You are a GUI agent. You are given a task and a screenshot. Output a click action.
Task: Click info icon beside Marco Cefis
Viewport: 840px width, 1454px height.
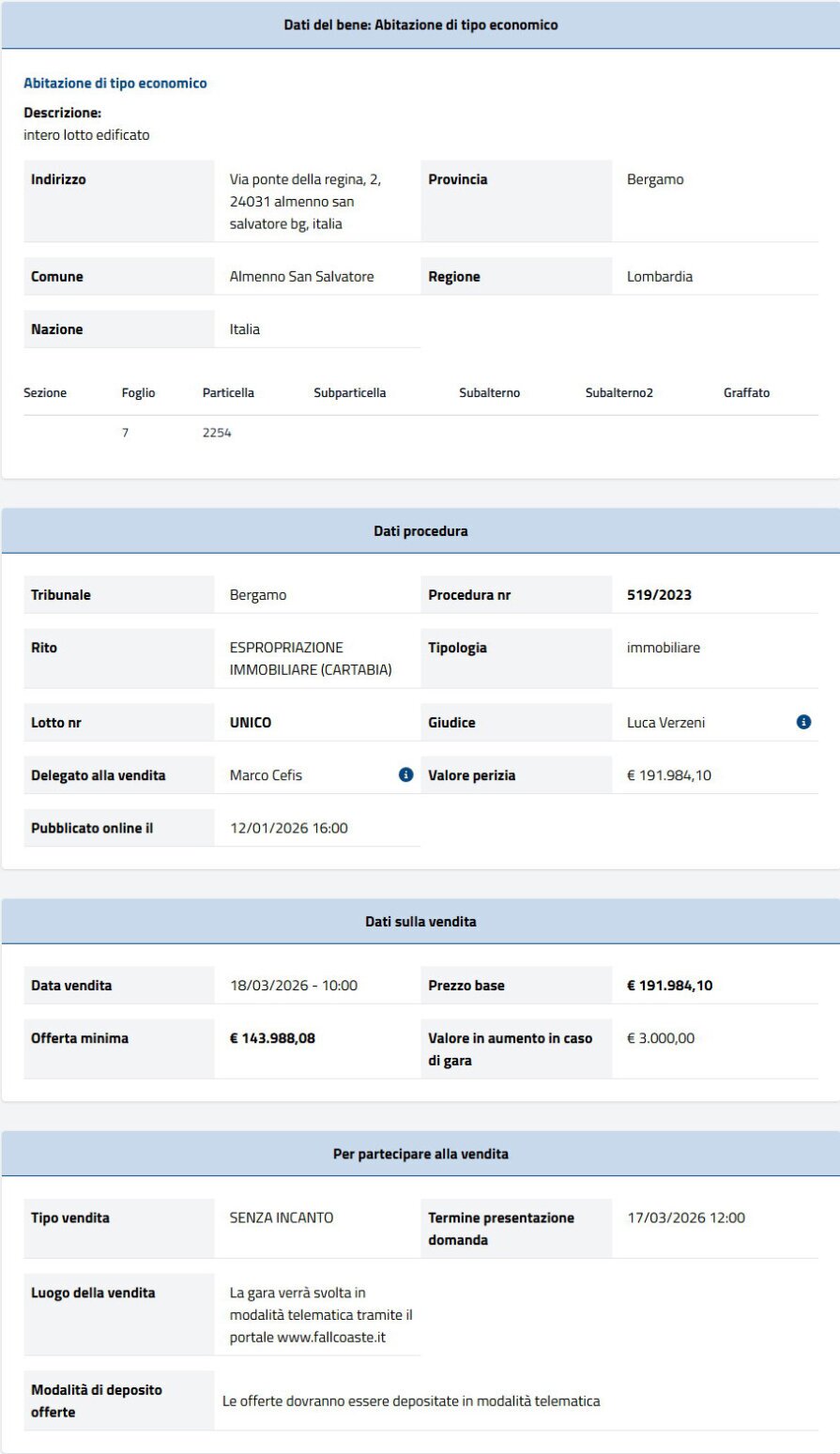click(x=405, y=774)
